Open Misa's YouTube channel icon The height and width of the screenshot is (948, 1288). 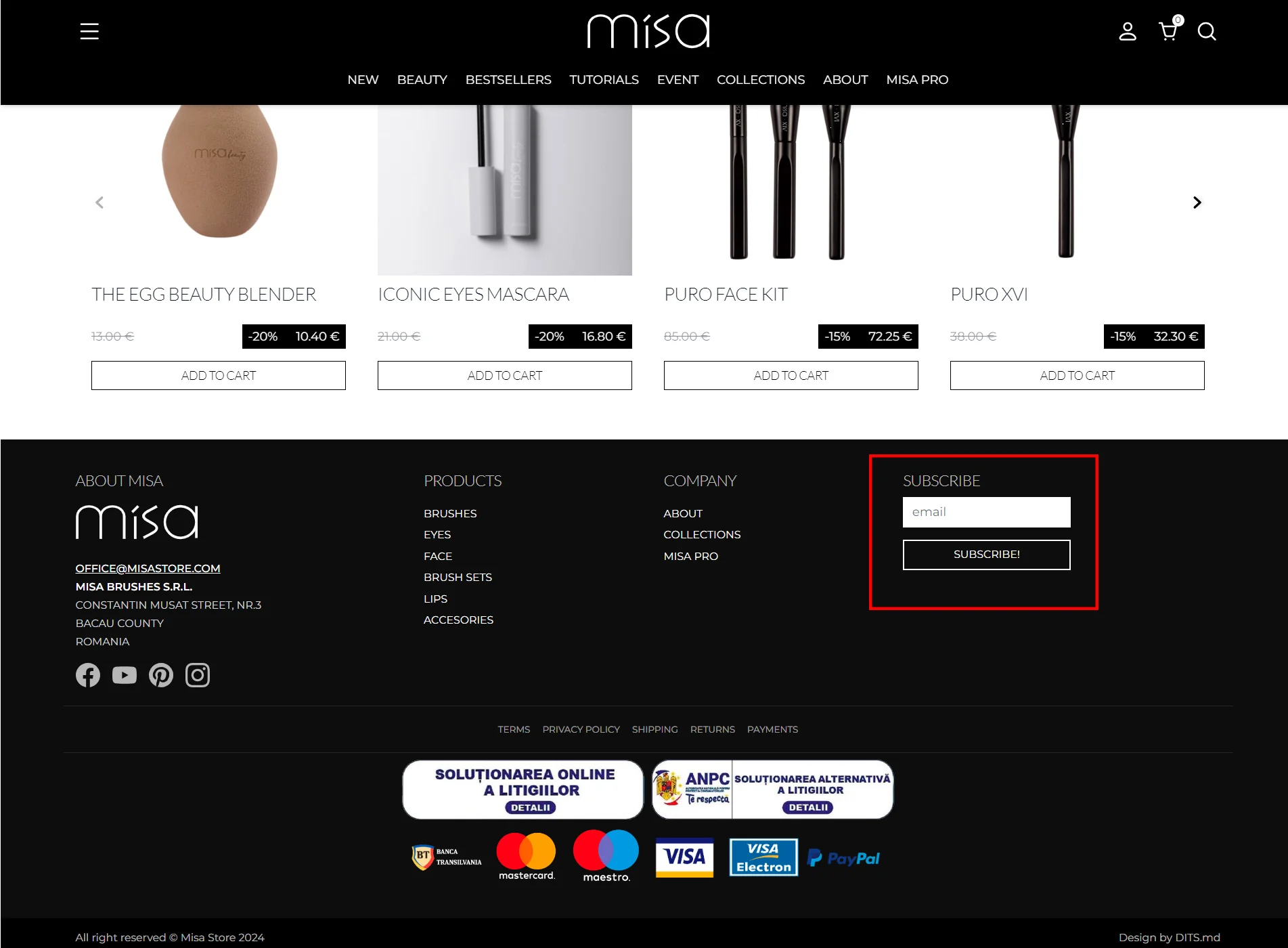125,675
